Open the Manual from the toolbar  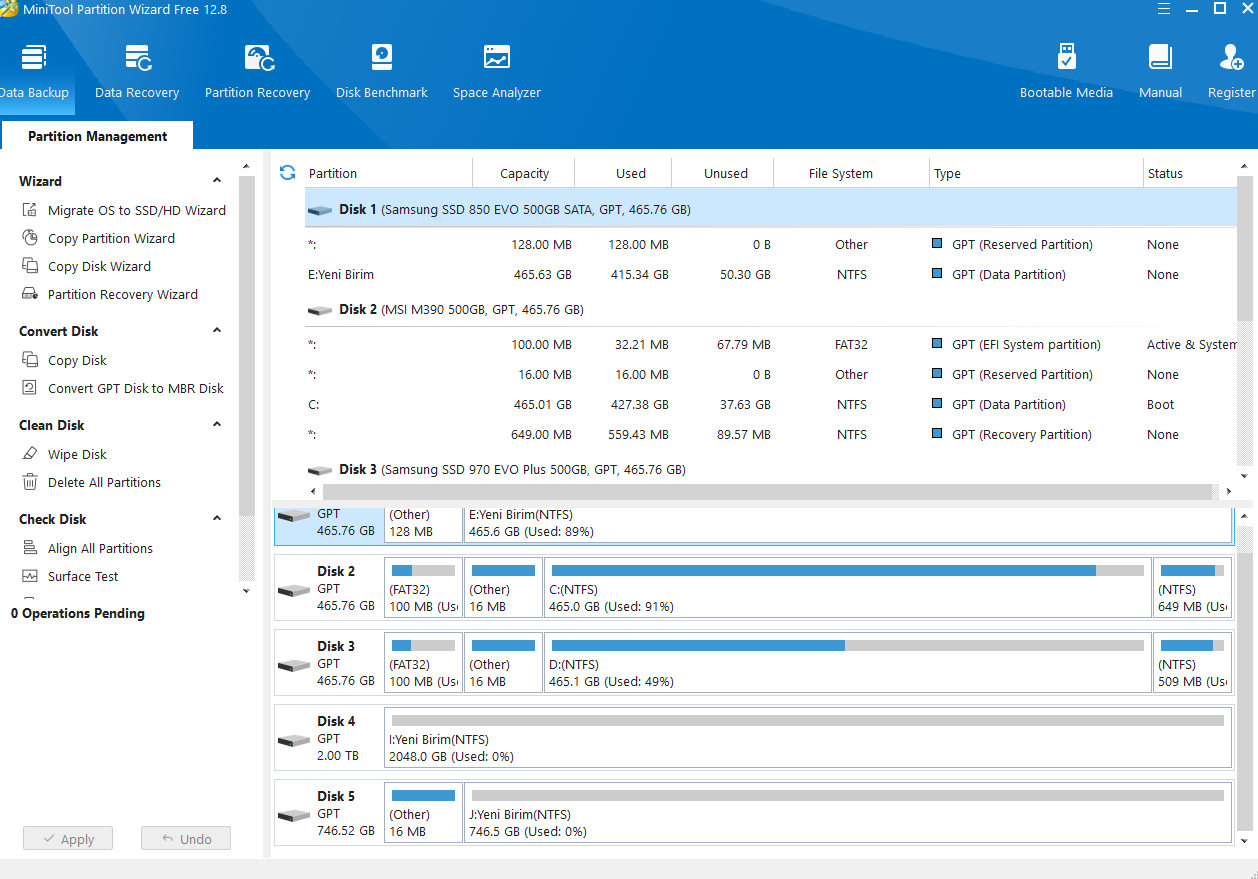click(x=1160, y=71)
